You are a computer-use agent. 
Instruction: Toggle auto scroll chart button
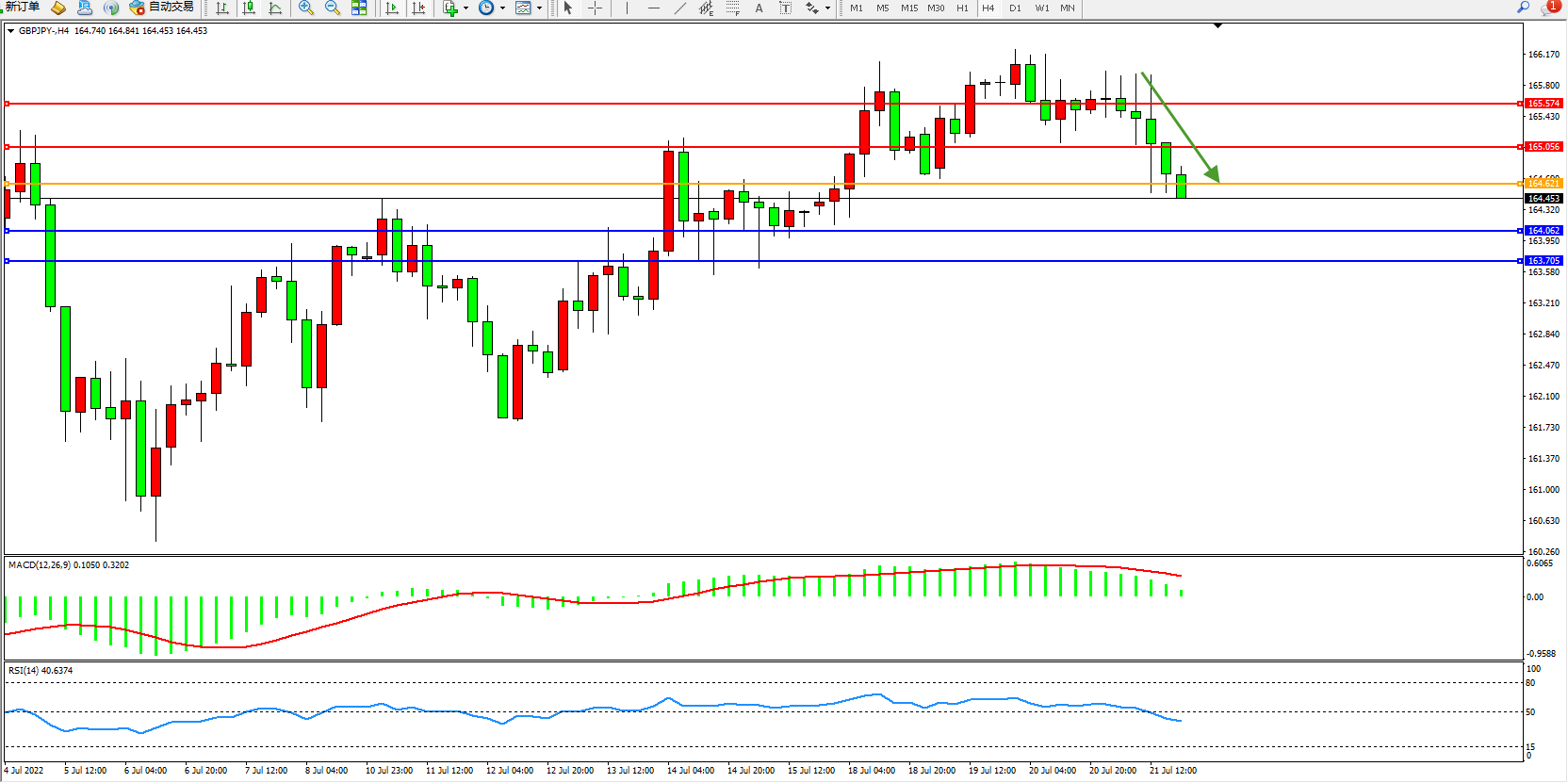[392, 8]
